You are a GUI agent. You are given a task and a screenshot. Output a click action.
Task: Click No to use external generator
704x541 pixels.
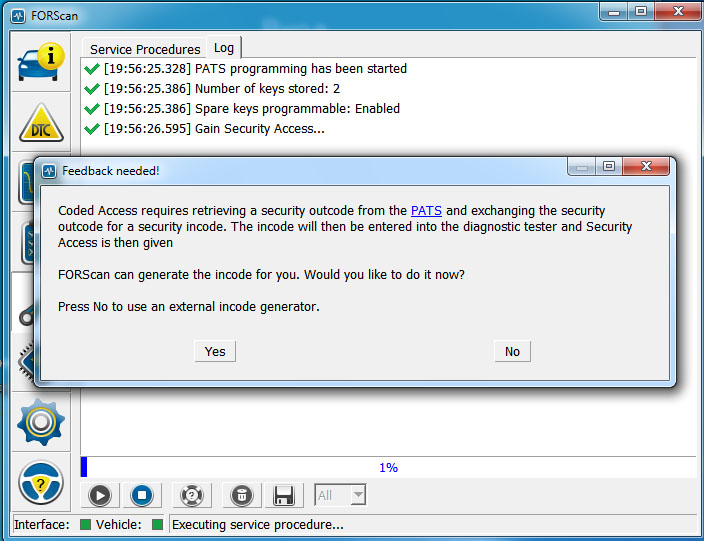(512, 351)
